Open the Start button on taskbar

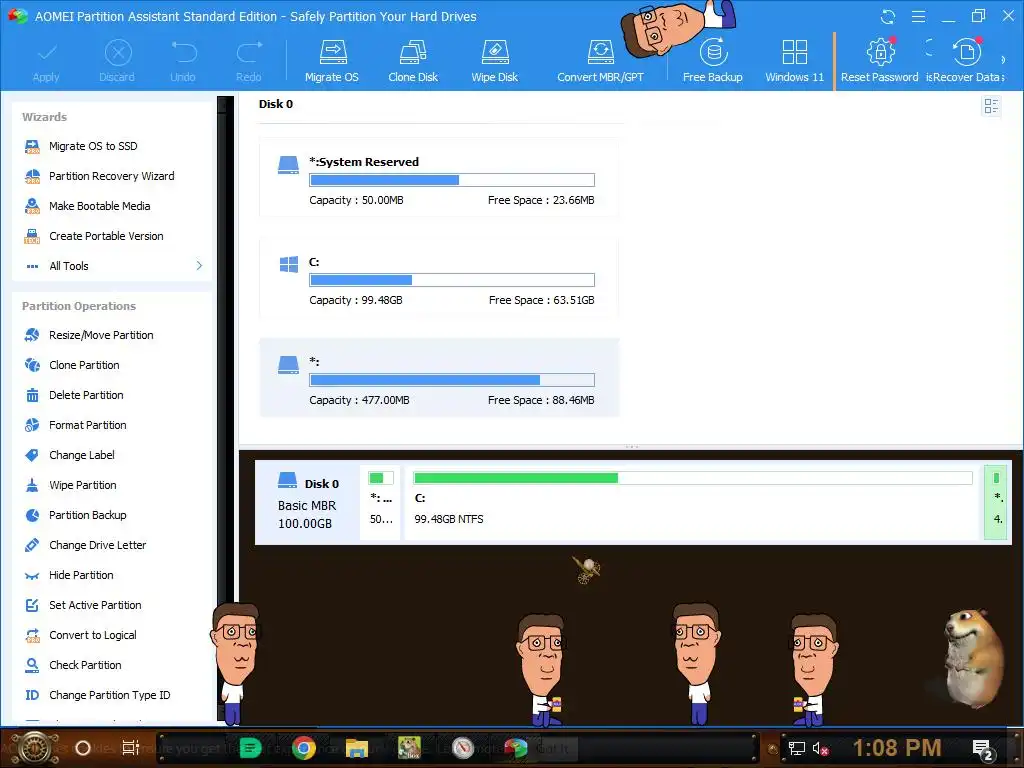click(35, 748)
